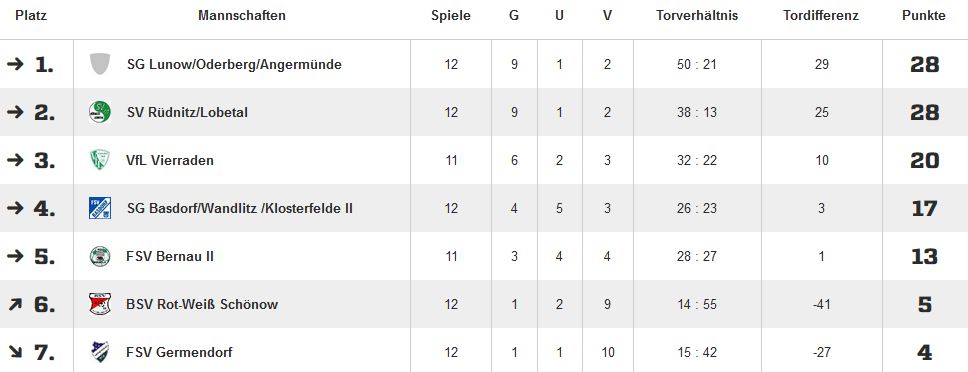The image size is (968, 372).
Task: Click the SG Lunow/Oderberg/Angermünde gray shield logo
Action: [100, 64]
